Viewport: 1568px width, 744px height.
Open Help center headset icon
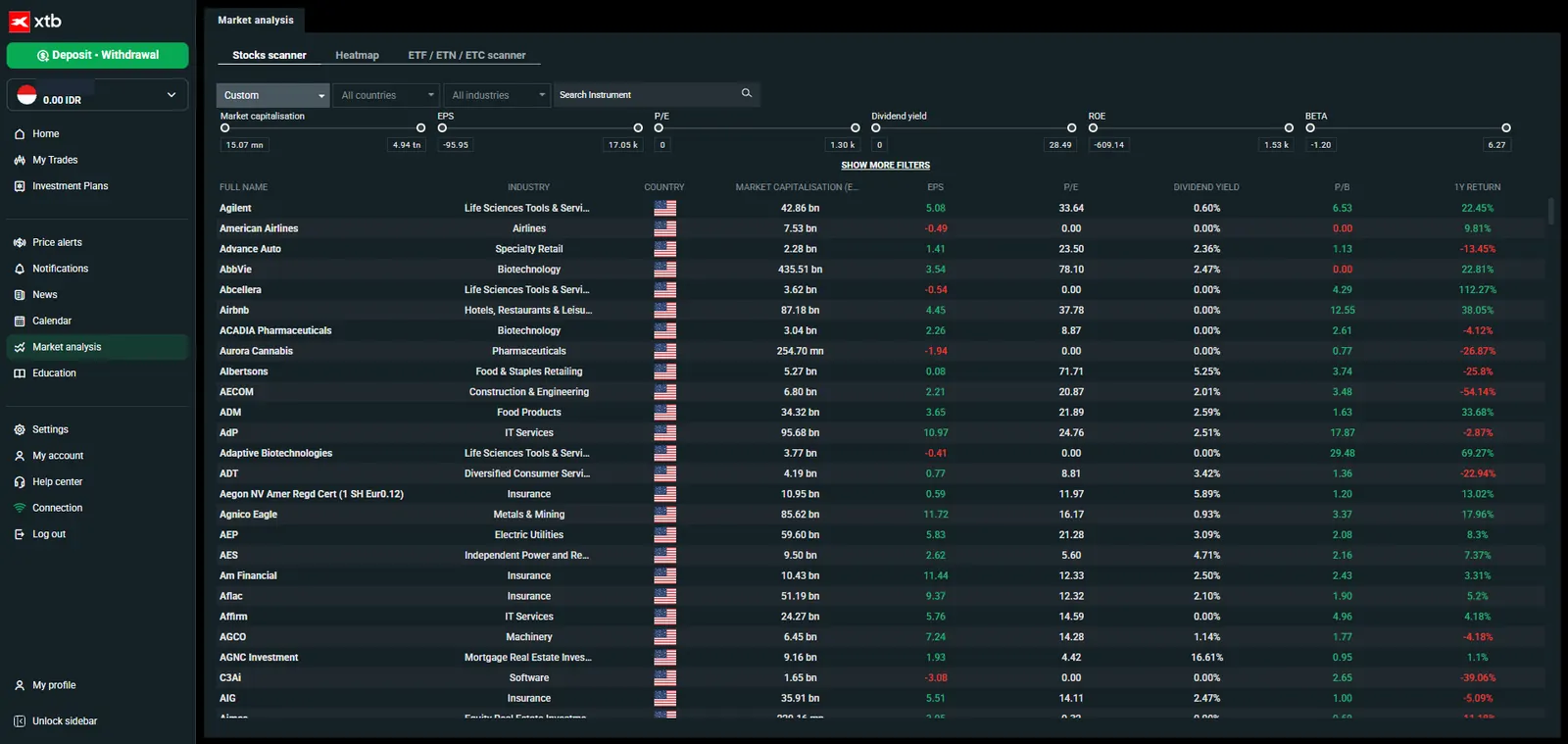click(20, 482)
